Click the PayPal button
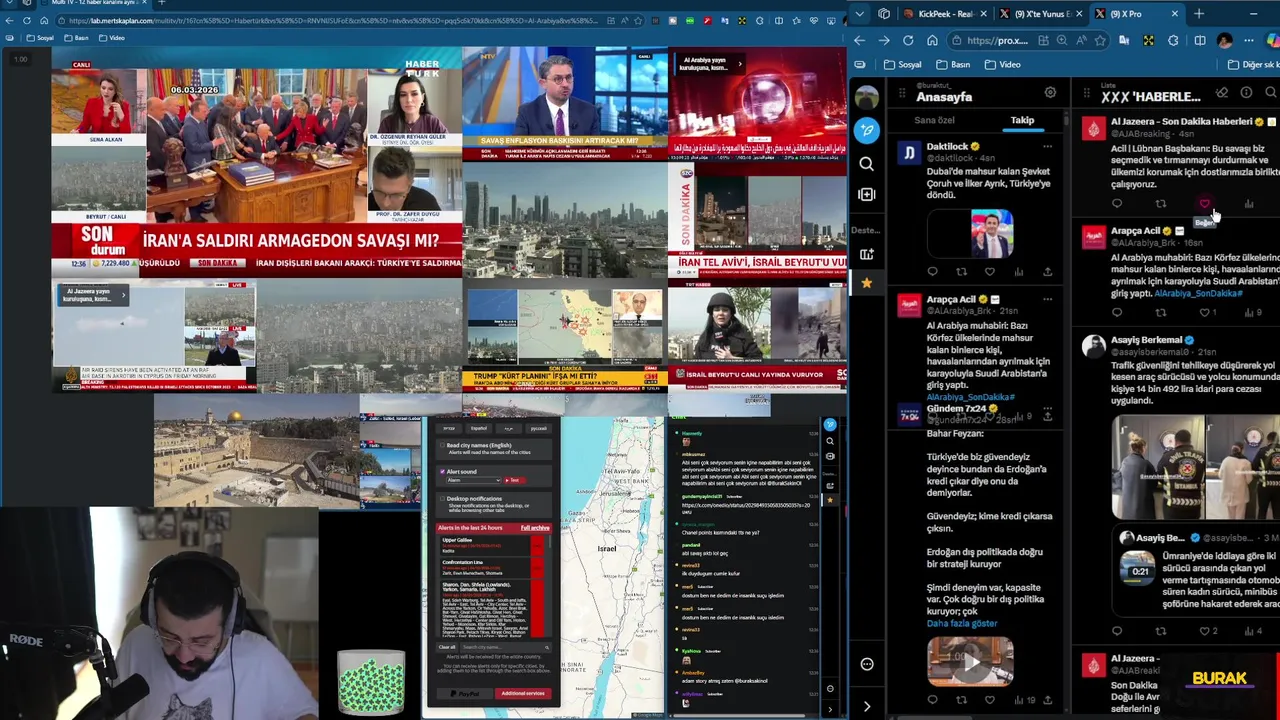 tap(464, 693)
